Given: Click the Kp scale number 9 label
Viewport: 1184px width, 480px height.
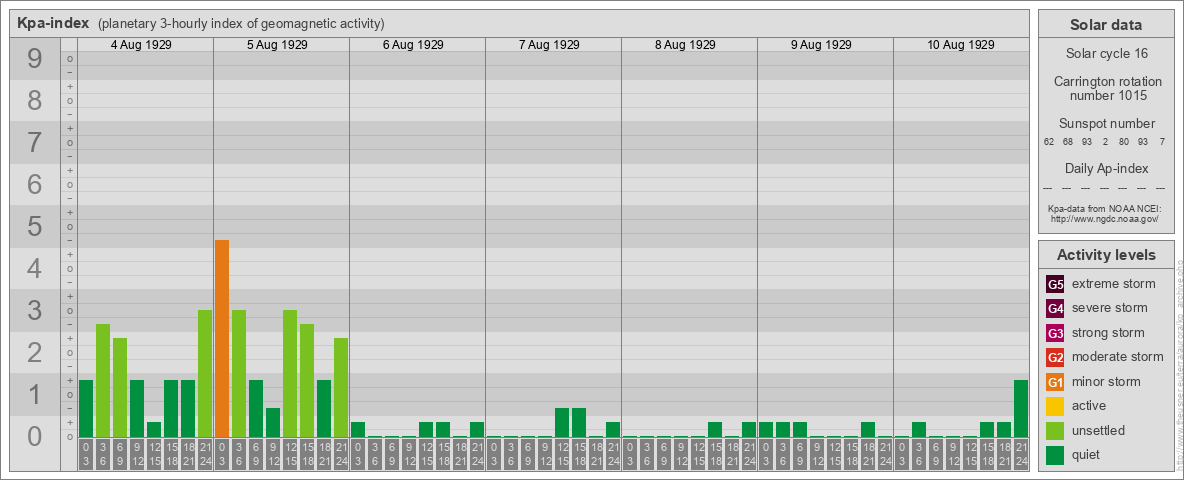Looking at the screenshot, I should pos(34,59).
